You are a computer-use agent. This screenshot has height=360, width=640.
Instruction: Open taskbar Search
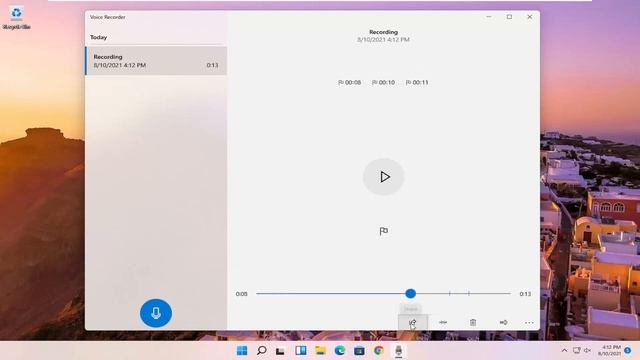(262, 351)
